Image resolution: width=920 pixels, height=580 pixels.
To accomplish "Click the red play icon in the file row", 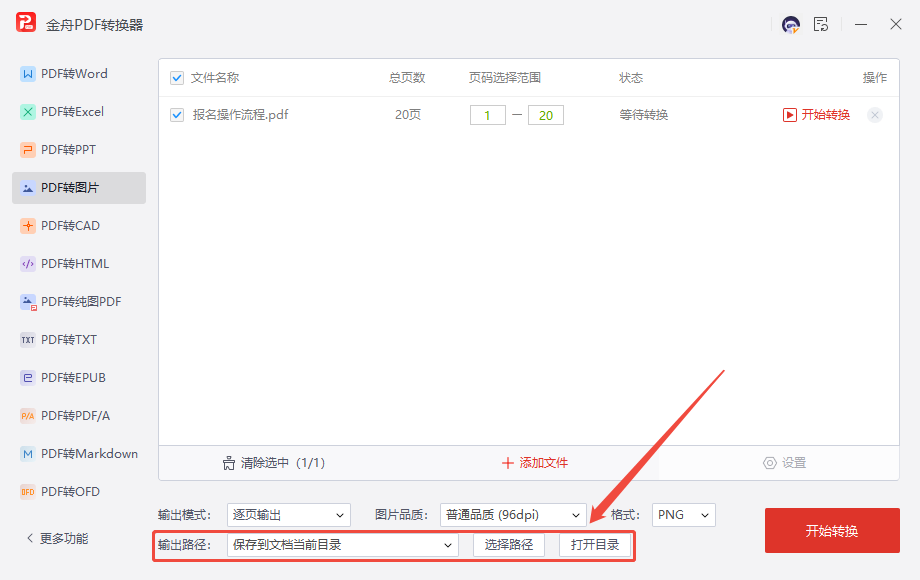I will click(790, 115).
